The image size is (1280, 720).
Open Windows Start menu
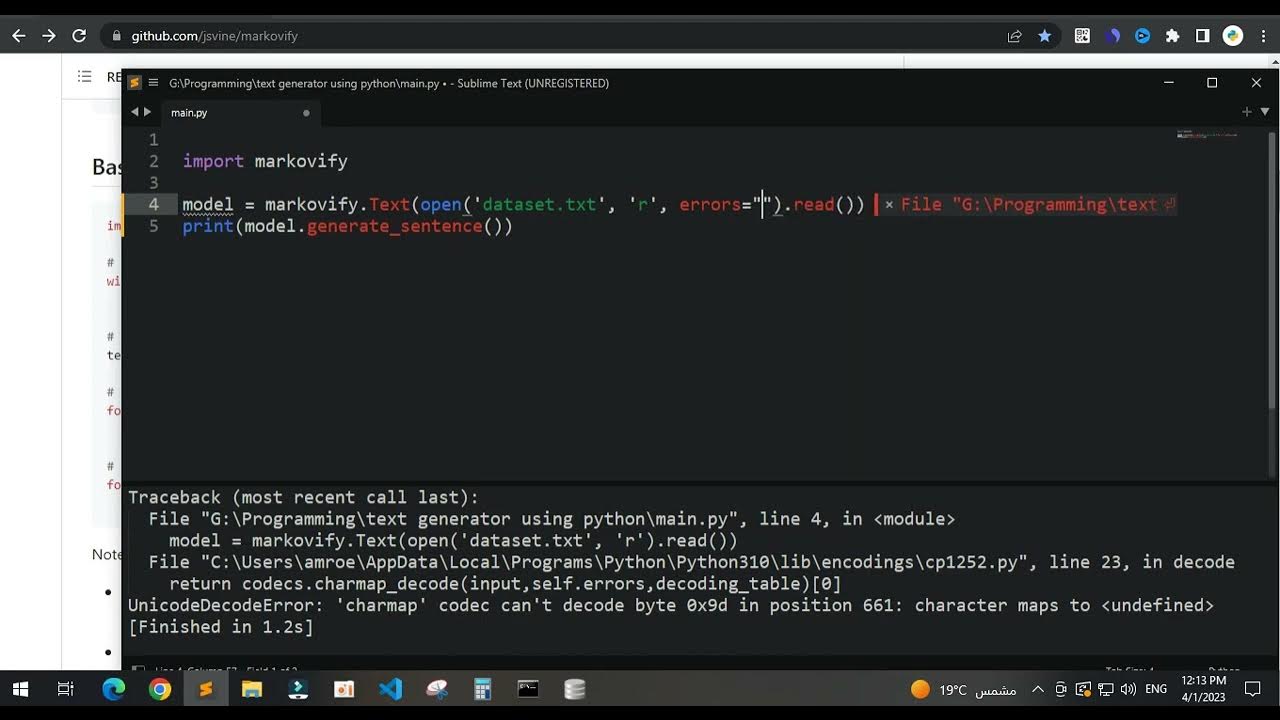coord(20,689)
